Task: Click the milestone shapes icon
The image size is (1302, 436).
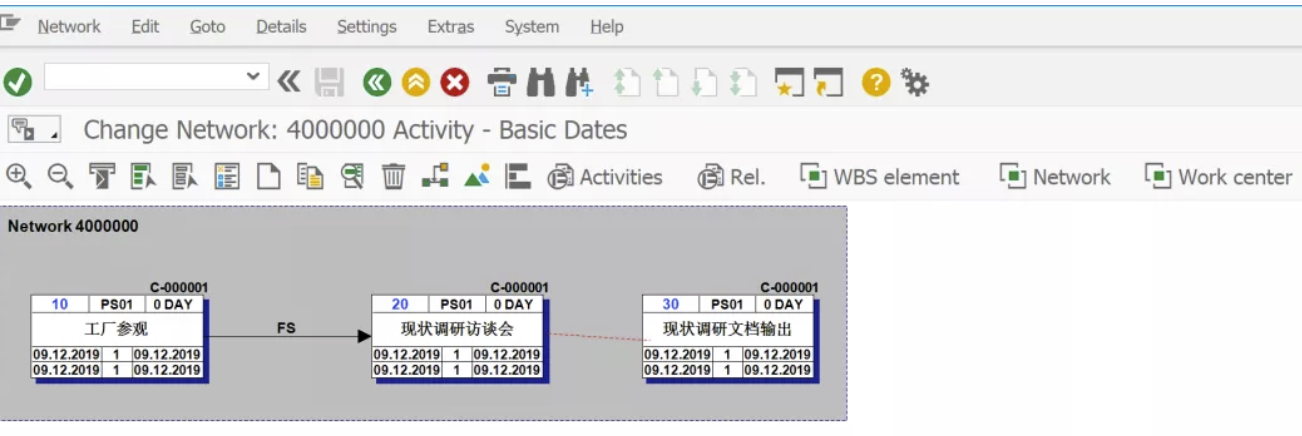Action: (x=477, y=176)
